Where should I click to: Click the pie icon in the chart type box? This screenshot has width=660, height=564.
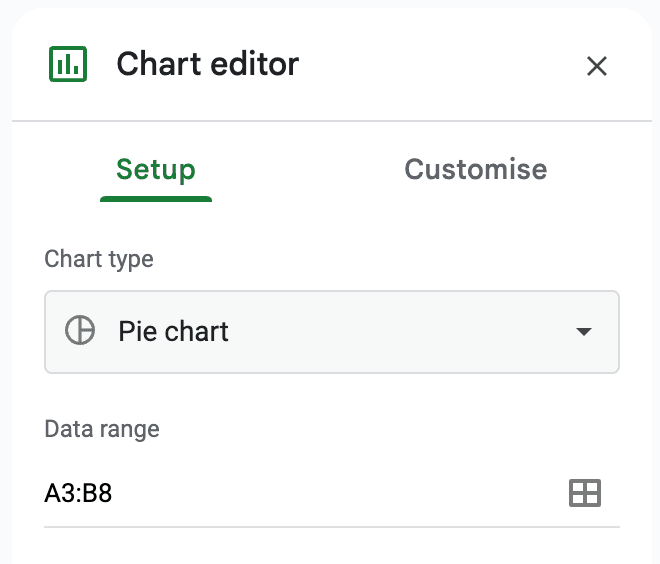80,331
